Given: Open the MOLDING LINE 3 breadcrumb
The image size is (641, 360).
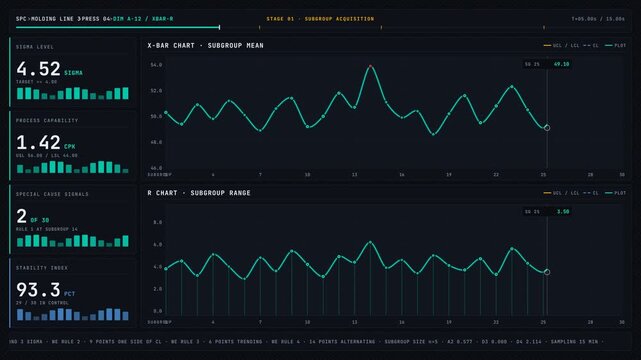Looking at the screenshot, I should pos(56,19).
